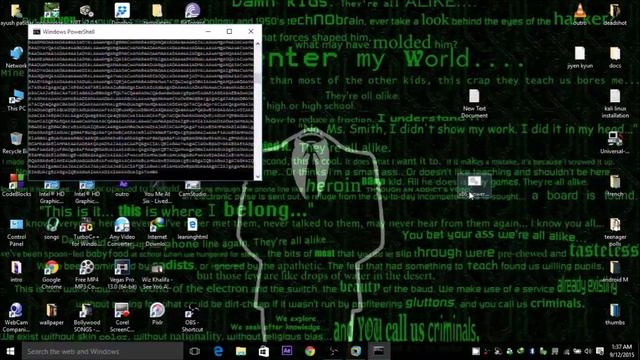Select the highlighted file under the cursor
The height and width of the screenshot is (360, 640).
click(x=474, y=186)
